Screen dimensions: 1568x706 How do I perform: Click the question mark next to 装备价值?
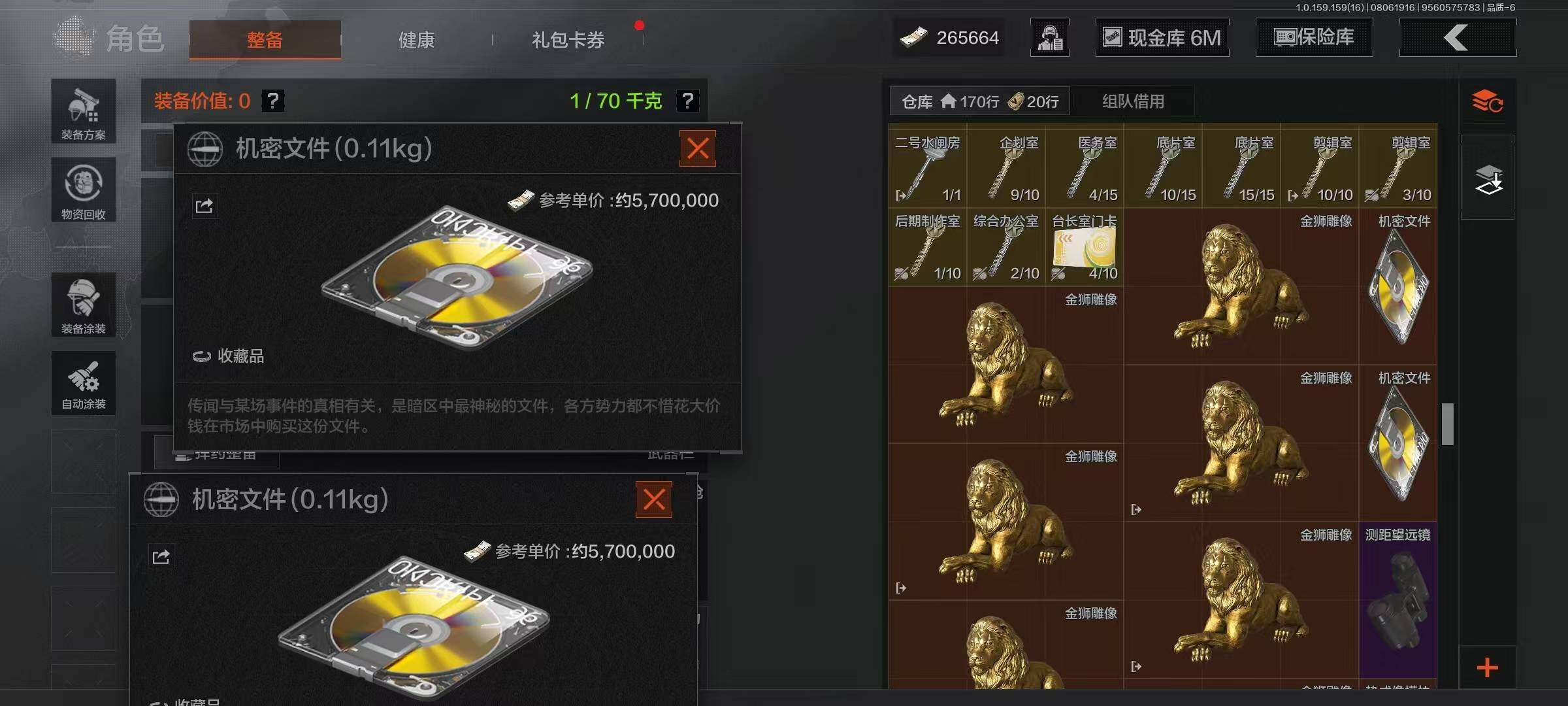(272, 101)
